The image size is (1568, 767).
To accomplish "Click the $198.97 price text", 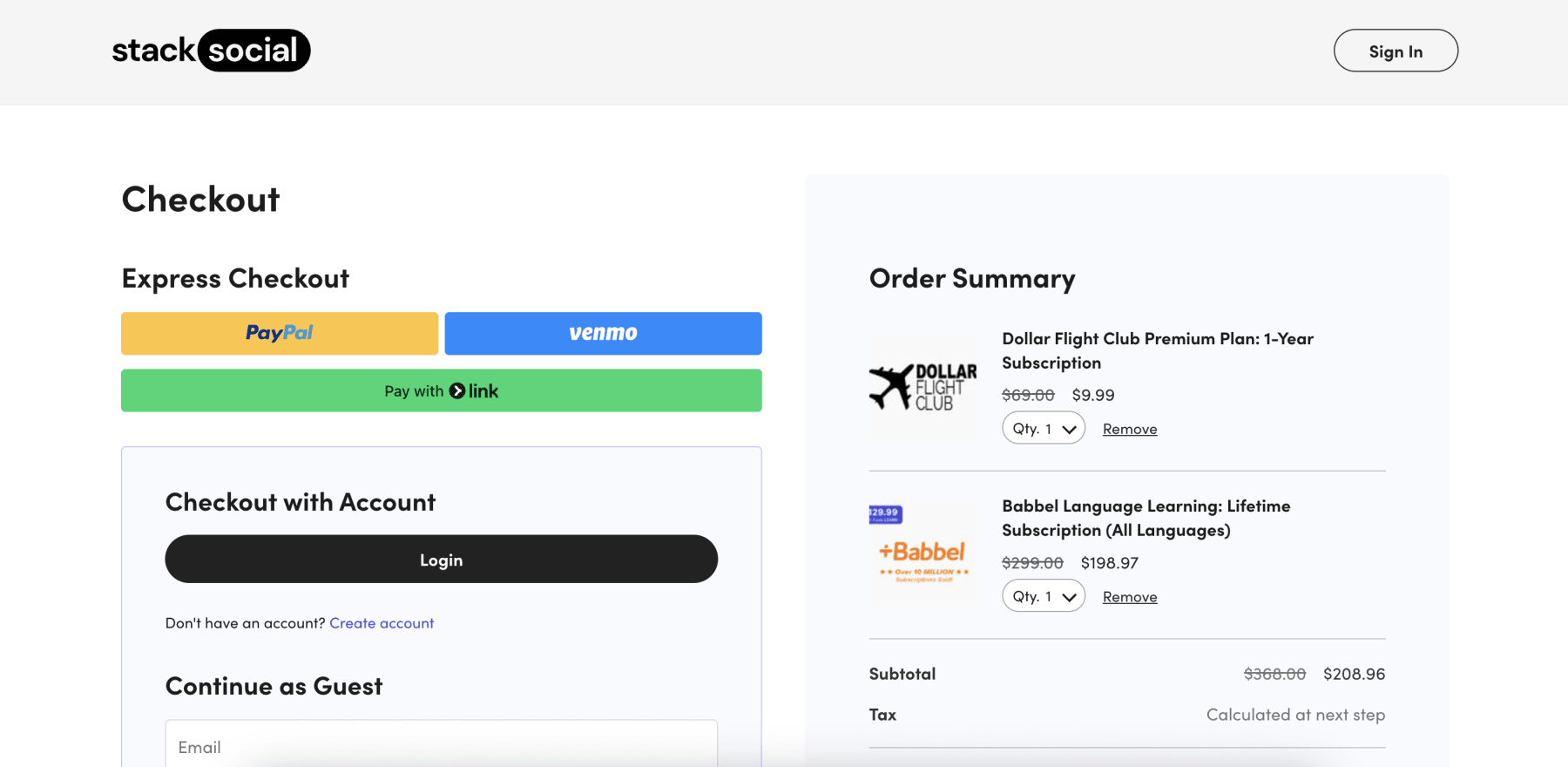I will click(x=1110, y=563).
